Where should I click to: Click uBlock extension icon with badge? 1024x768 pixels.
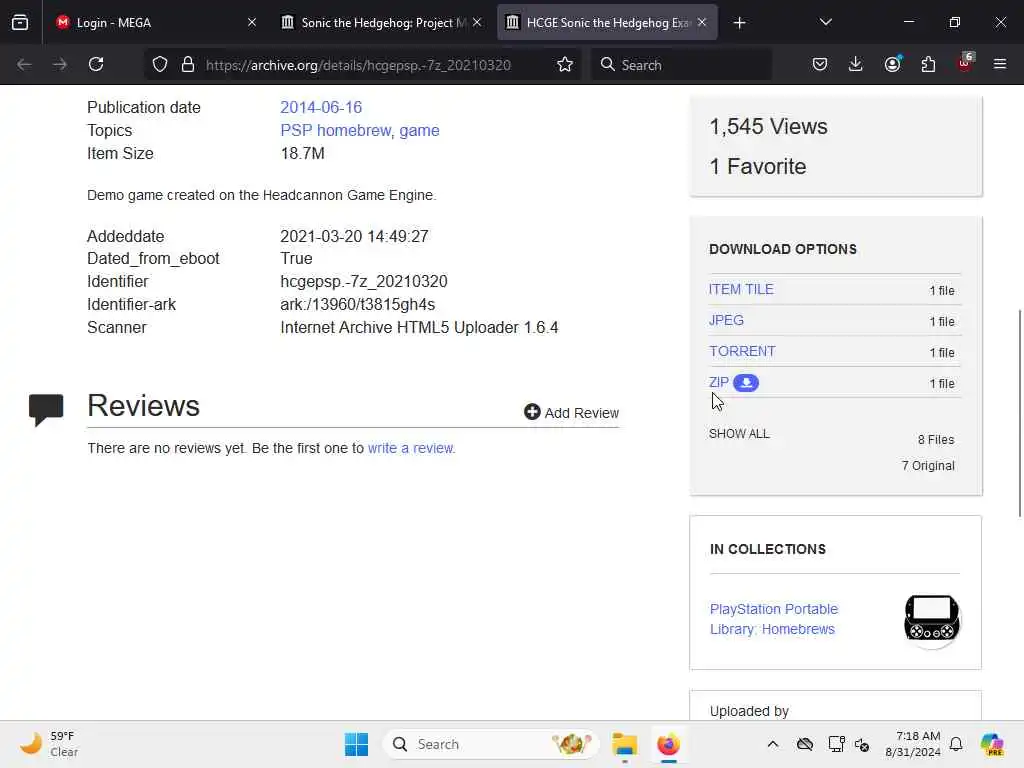click(x=965, y=63)
